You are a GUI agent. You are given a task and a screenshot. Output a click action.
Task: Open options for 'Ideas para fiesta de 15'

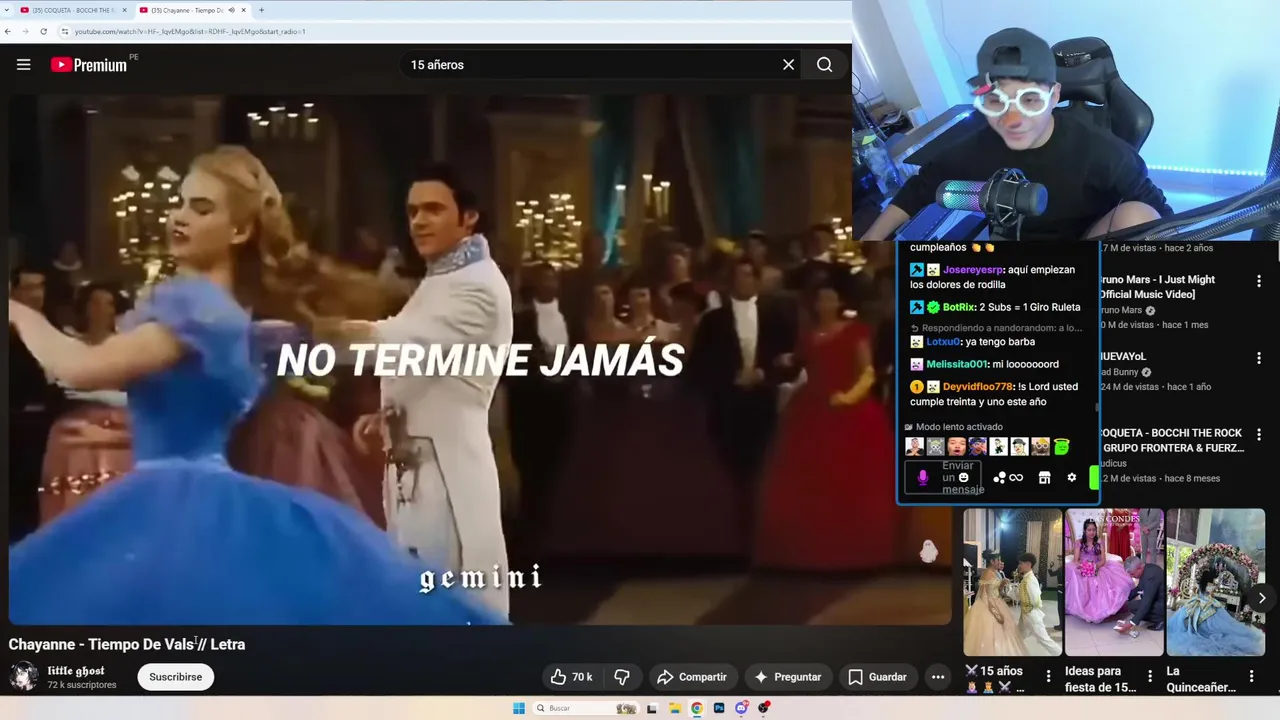click(1150, 677)
